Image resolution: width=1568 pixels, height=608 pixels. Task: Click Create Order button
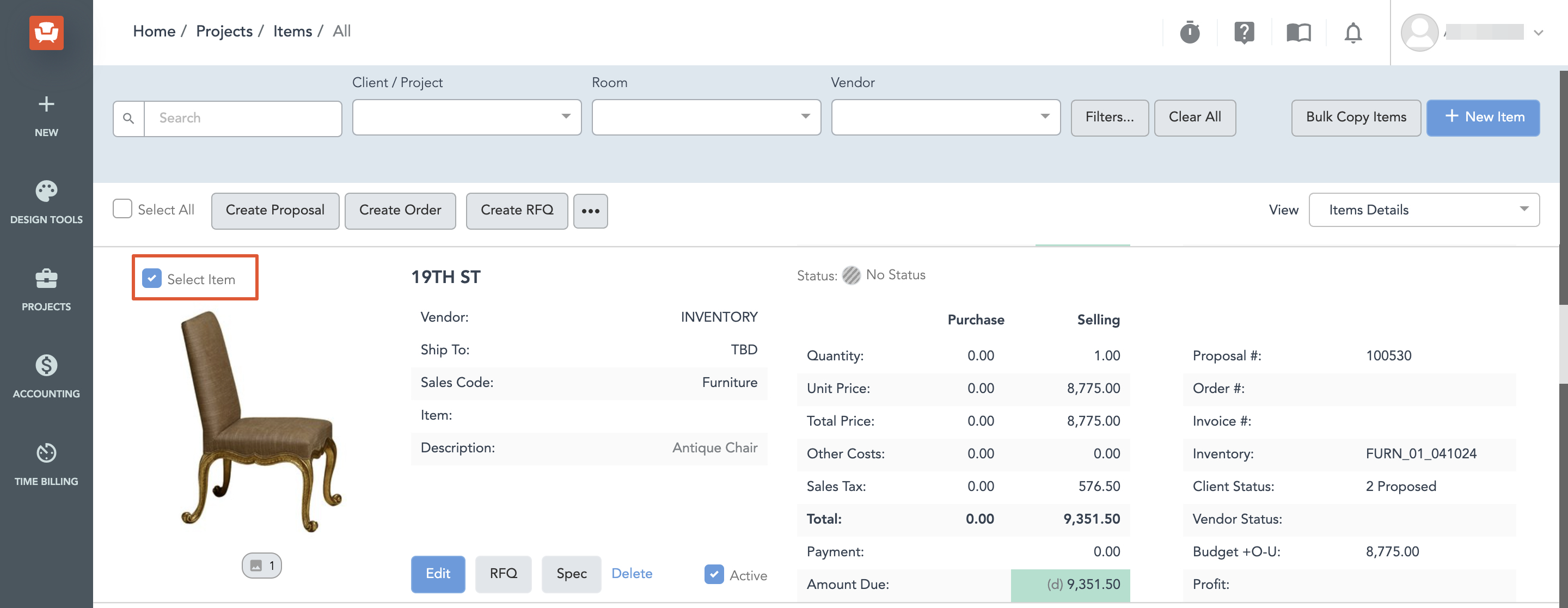pos(400,211)
